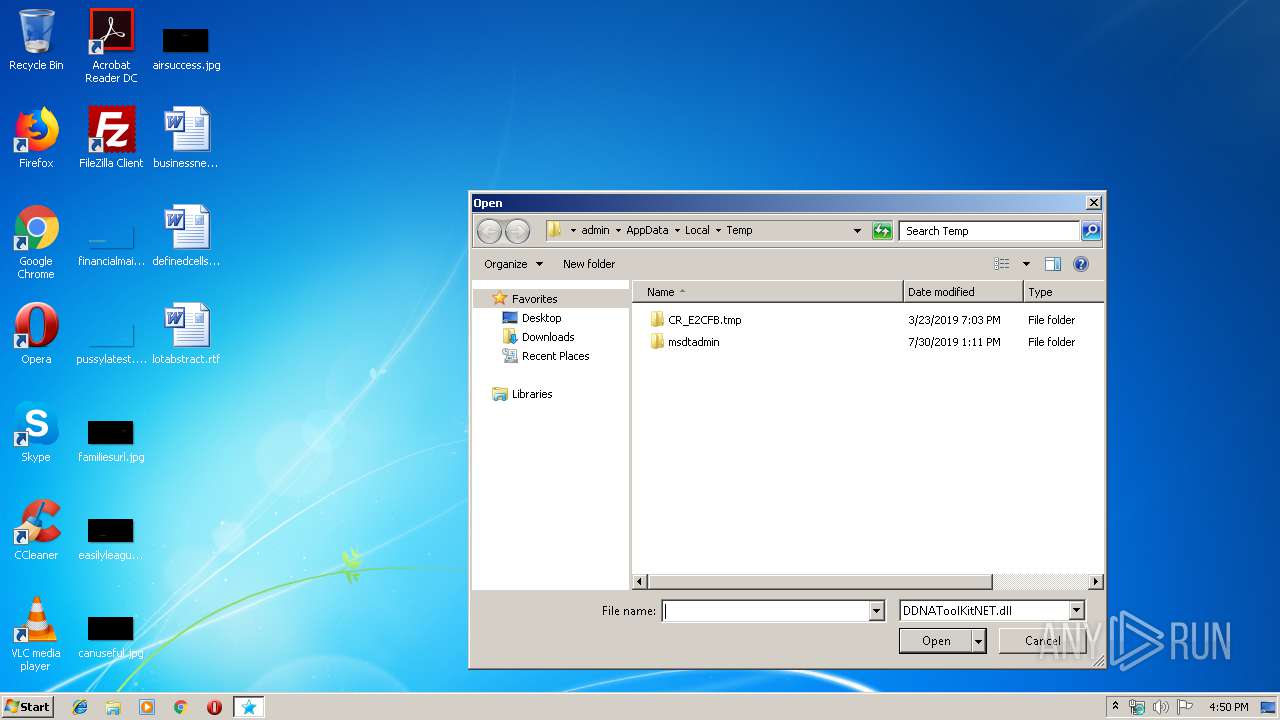Open Recent Places in Favorites
The image size is (1280, 720).
555,356
